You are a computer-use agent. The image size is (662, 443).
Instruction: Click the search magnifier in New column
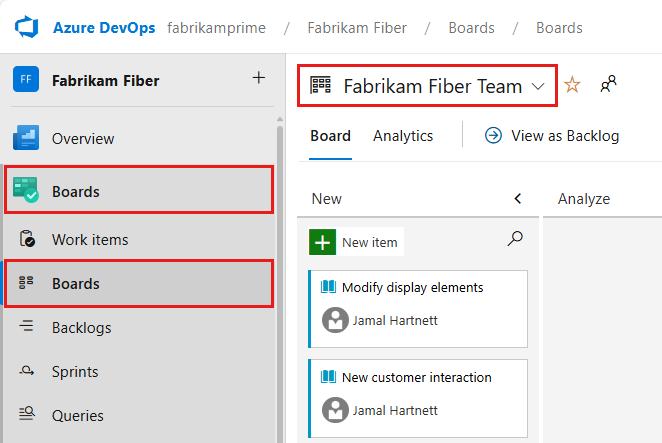[515, 239]
